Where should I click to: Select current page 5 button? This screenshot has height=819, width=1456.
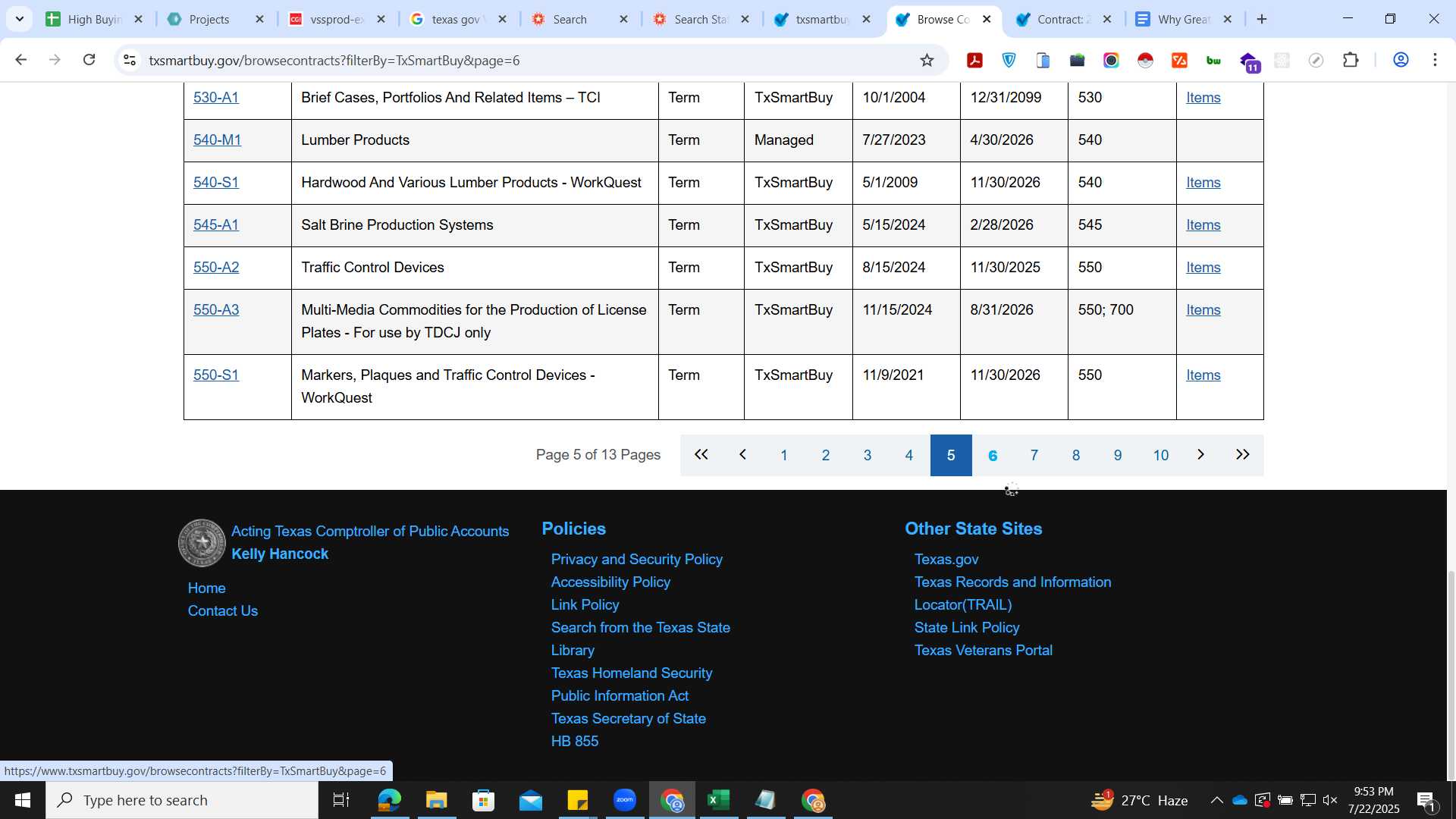(x=951, y=455)
